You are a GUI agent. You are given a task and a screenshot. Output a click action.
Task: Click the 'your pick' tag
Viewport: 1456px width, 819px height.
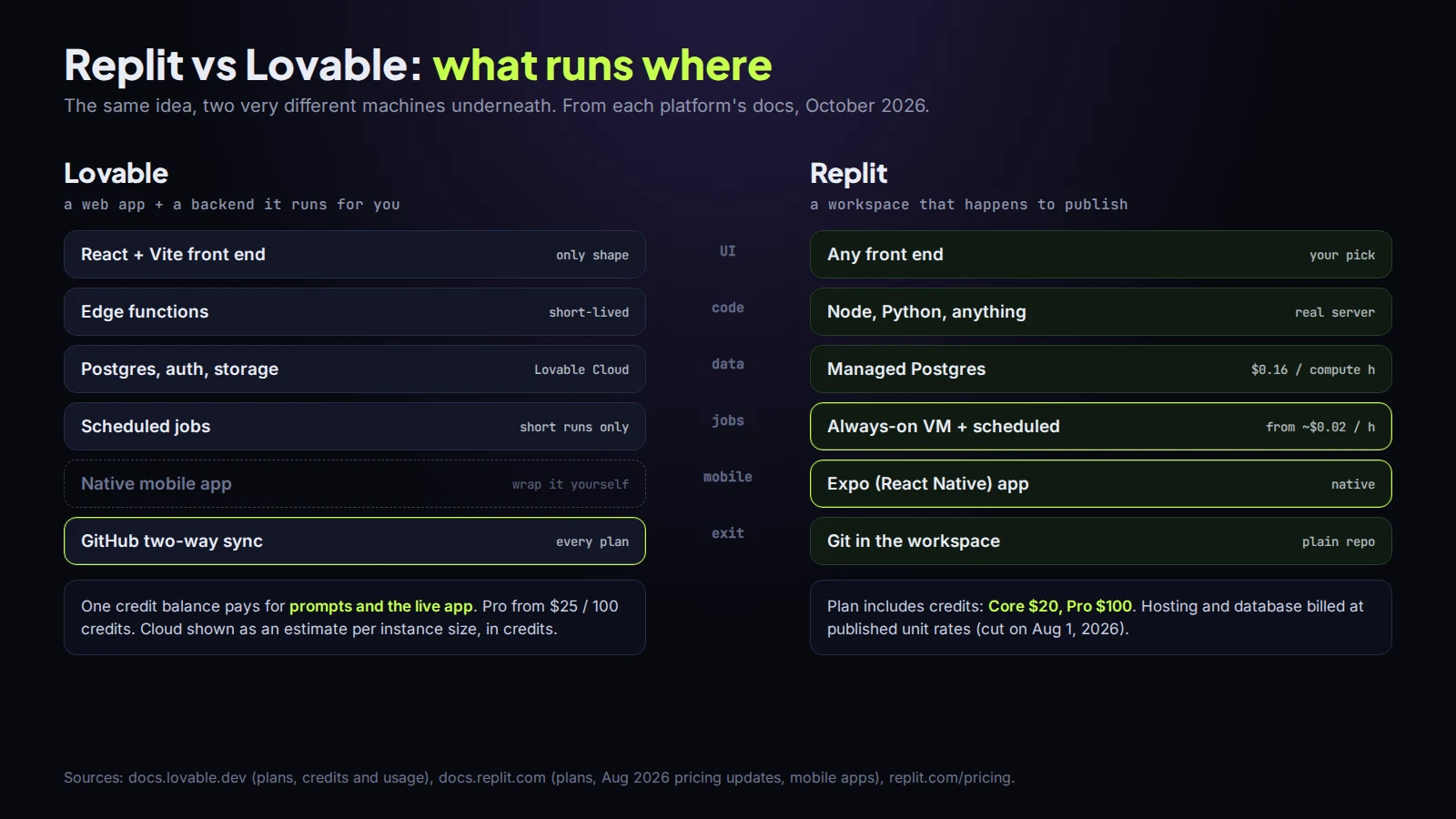point(1342,255)
